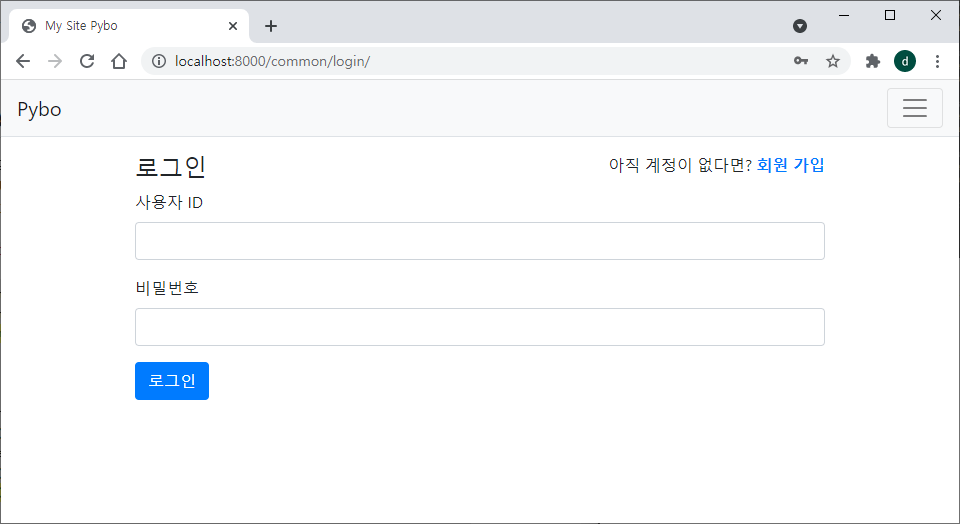
Task: Click the 아직 계정이 없다면? text
Action: (680, 165)
